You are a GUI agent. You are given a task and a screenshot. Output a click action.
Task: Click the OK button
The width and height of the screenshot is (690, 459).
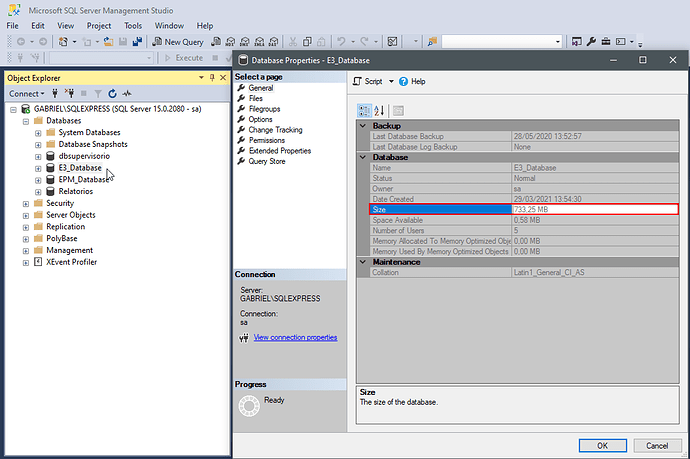(x=602, y=445)
